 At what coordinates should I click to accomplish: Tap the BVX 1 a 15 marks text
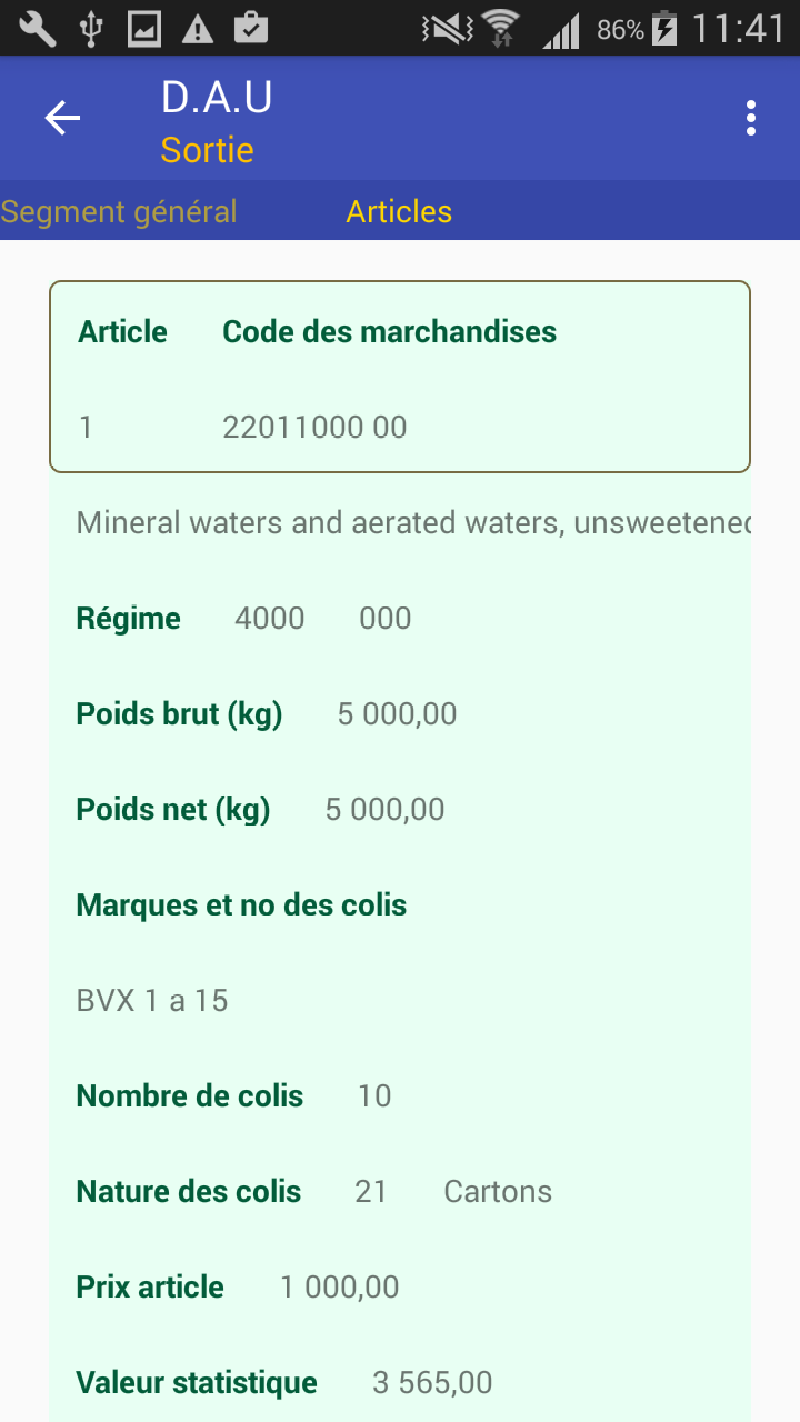point(152,1001)
